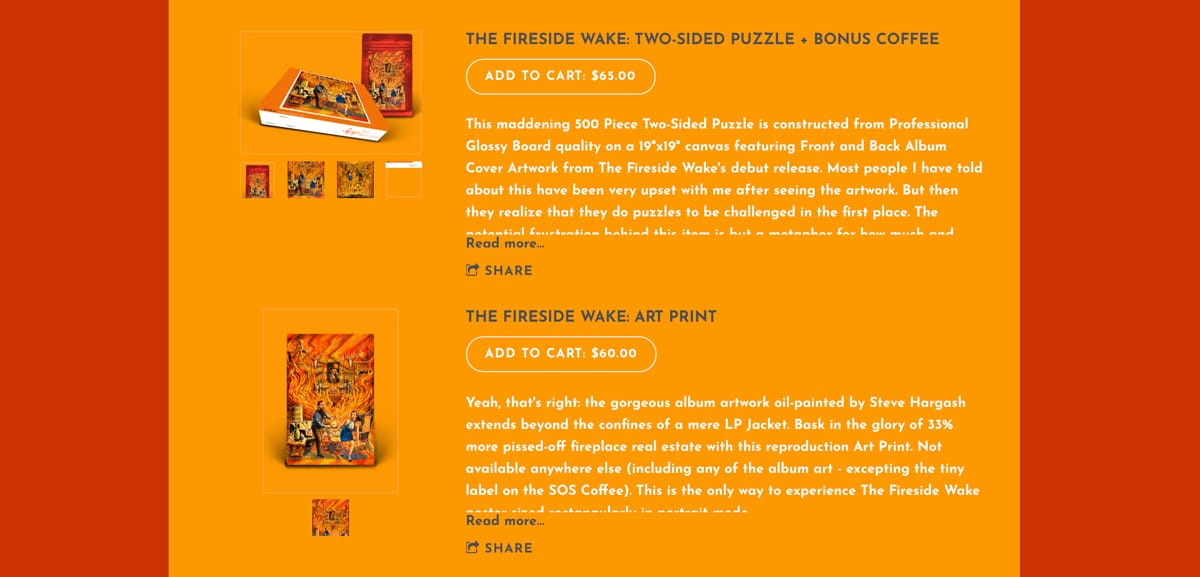Open "The Fireside Wake: Art Print" title
The height and width of the screenshot is (577, 1200).
click(x=590, y=316)
